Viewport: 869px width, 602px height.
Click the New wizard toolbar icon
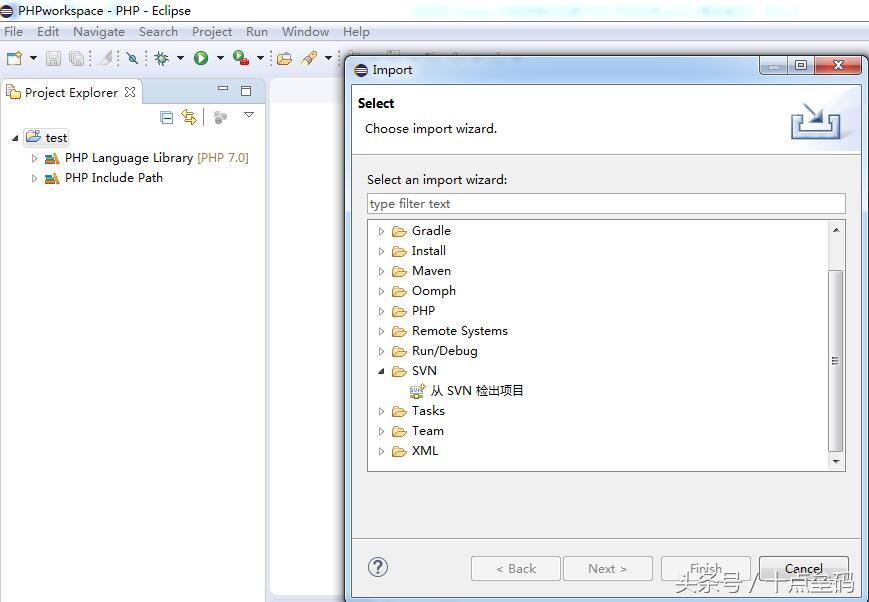[14, 58]
